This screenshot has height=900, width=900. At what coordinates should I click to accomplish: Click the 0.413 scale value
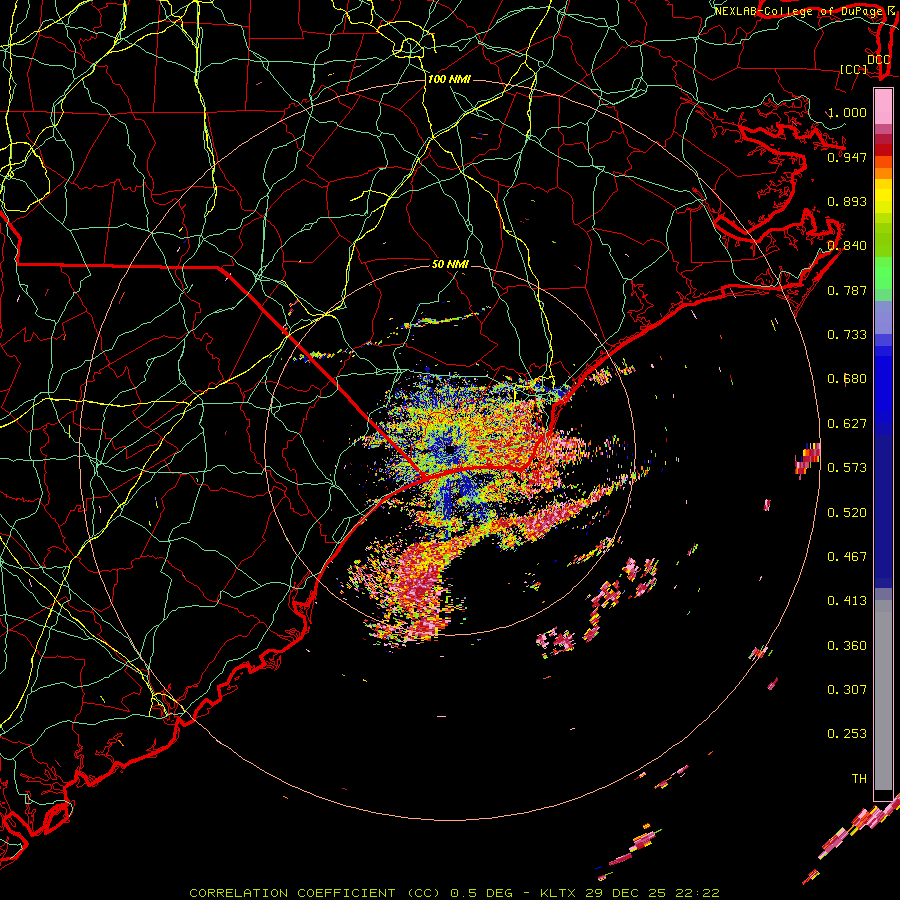(x=847, y=601)
